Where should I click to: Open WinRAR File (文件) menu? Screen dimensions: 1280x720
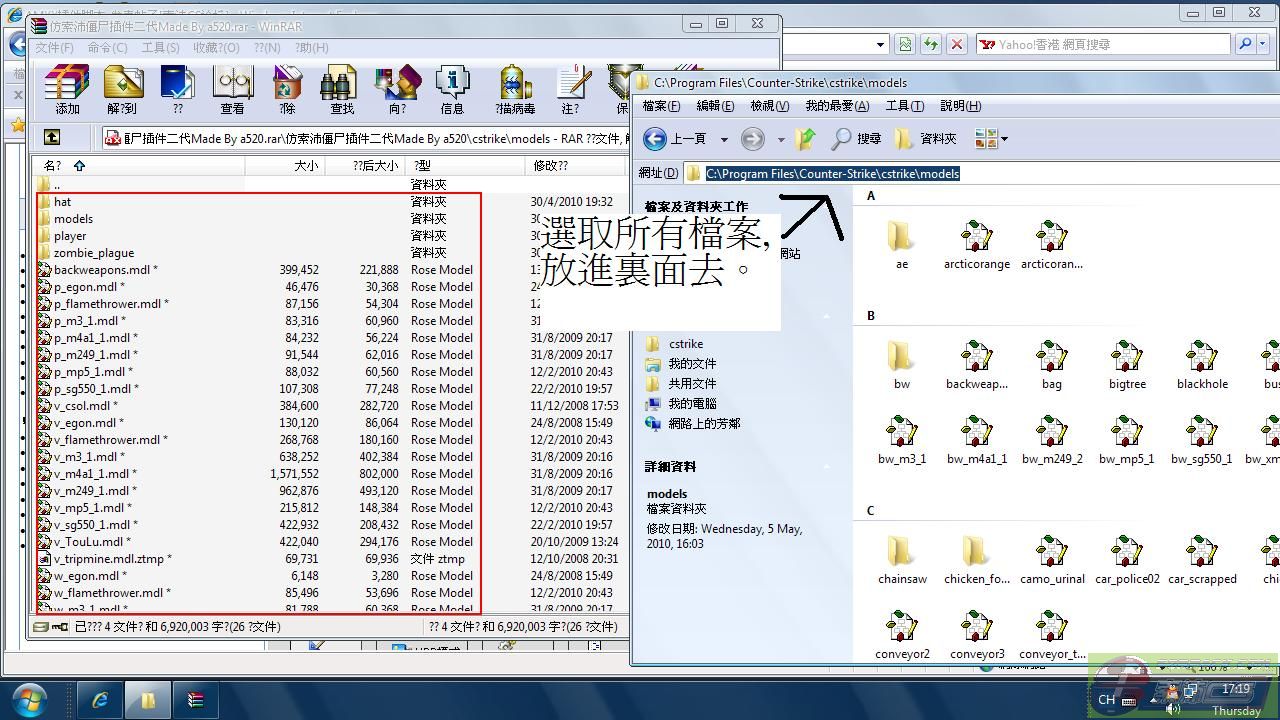coord(54,47)
